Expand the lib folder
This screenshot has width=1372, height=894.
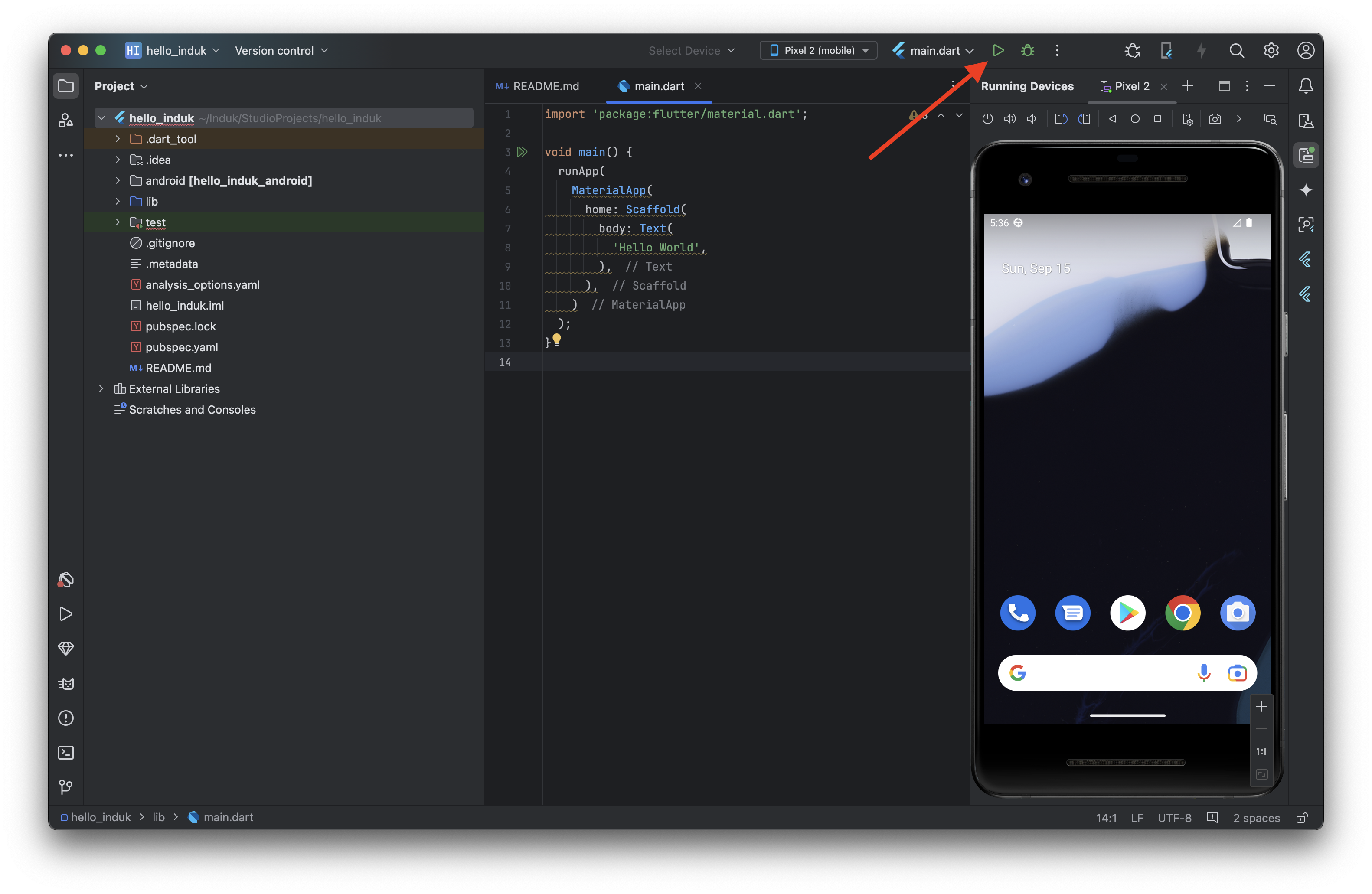coord(118,201)
